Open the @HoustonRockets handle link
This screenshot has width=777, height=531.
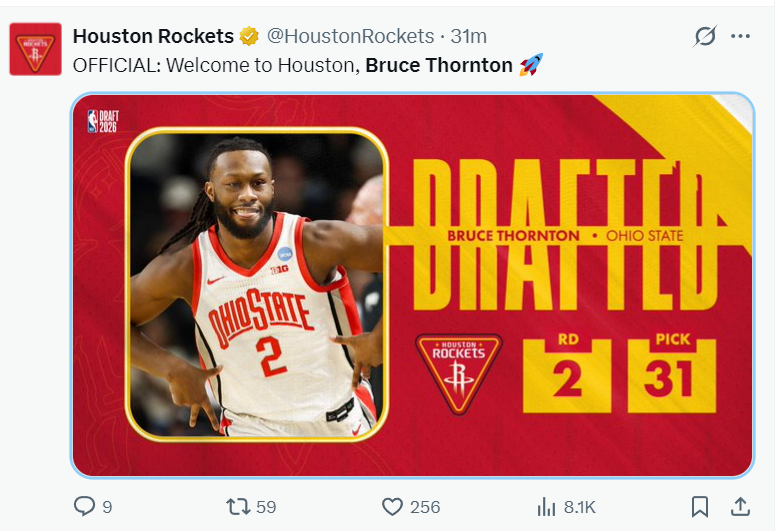pos(350,36)
